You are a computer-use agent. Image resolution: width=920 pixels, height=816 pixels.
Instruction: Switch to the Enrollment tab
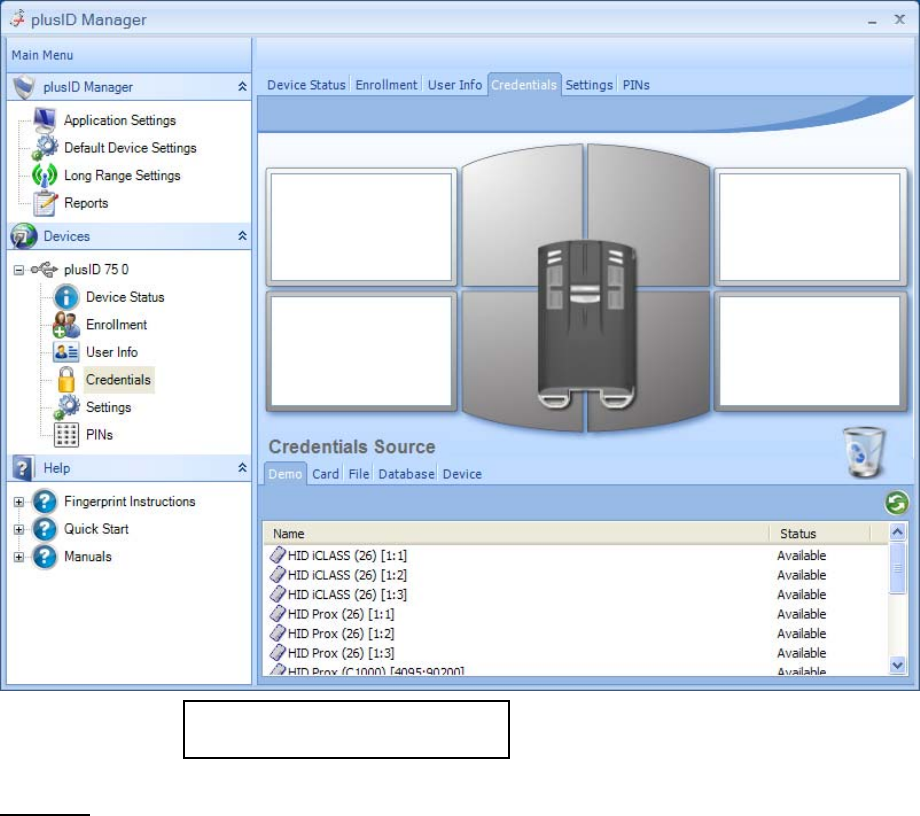386,85
